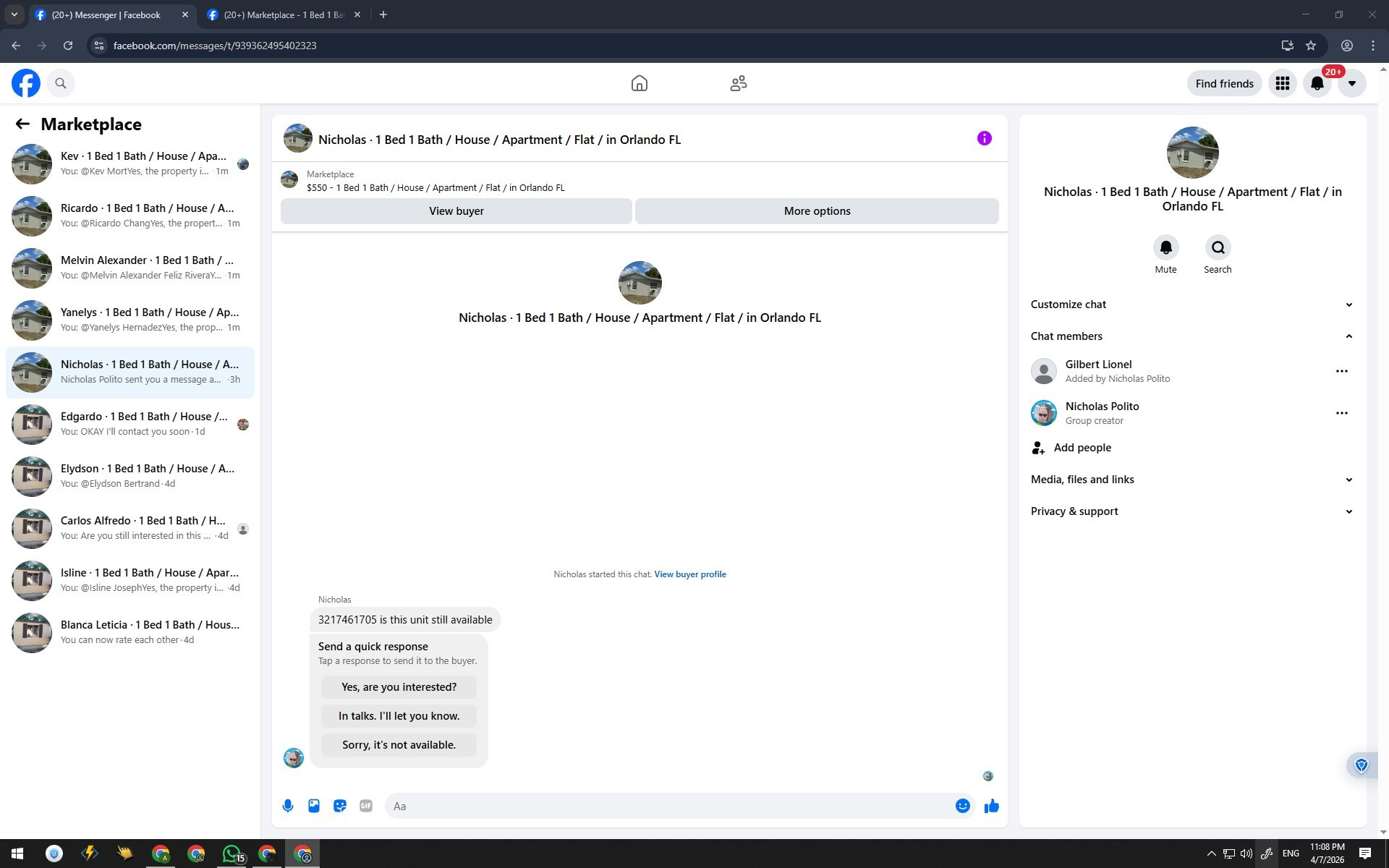
Task: Mute this conversation with the bell icon
Action: click(1165, 248)
